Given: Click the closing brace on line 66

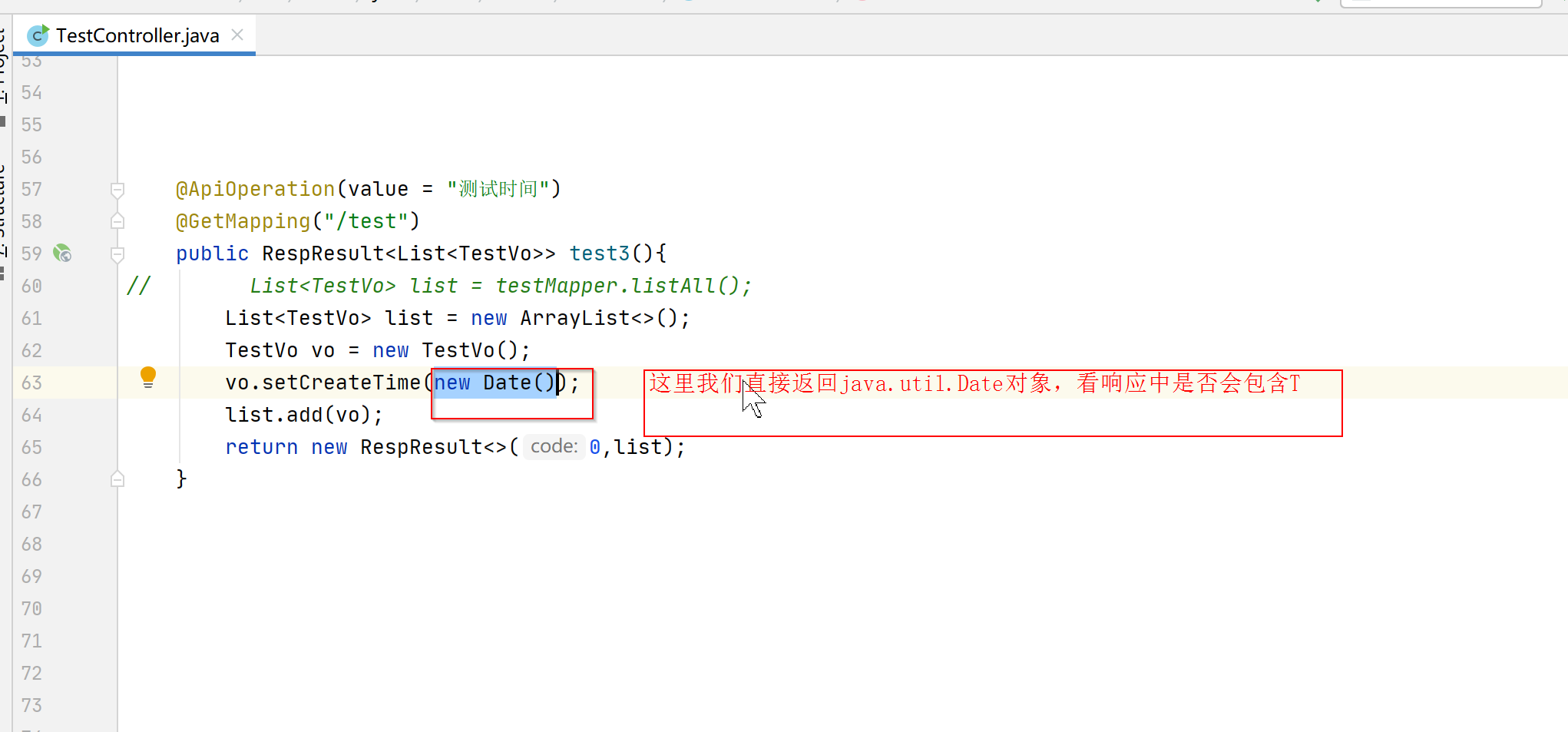Looking at the screenshot, I should pos(181,479).
